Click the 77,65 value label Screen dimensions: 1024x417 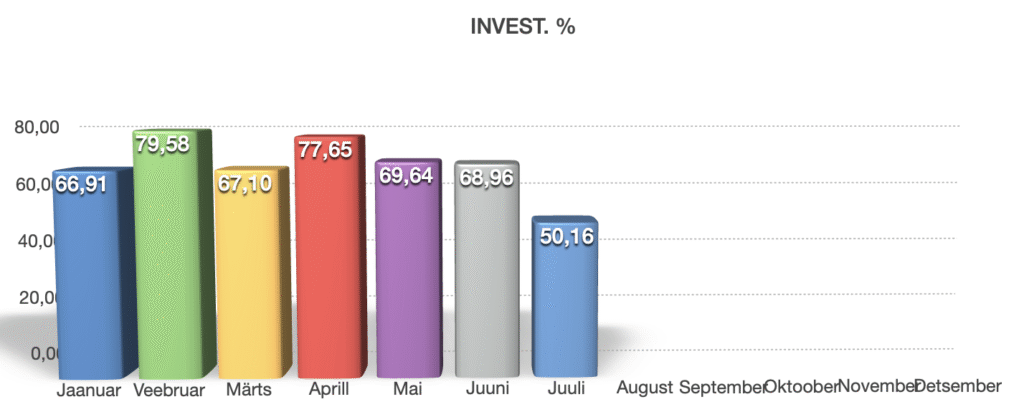click(x=325, y=149)
